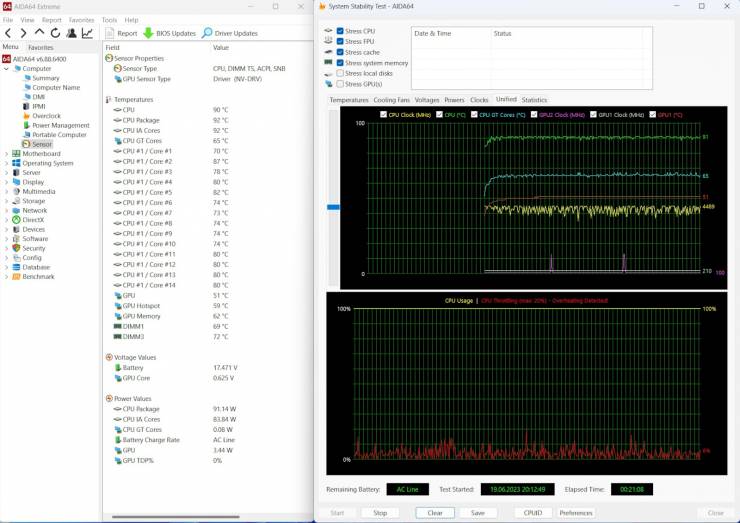Switch to the Temperatures tab
This screenshot has width=740, height=523.
click(x=349, y=100)
